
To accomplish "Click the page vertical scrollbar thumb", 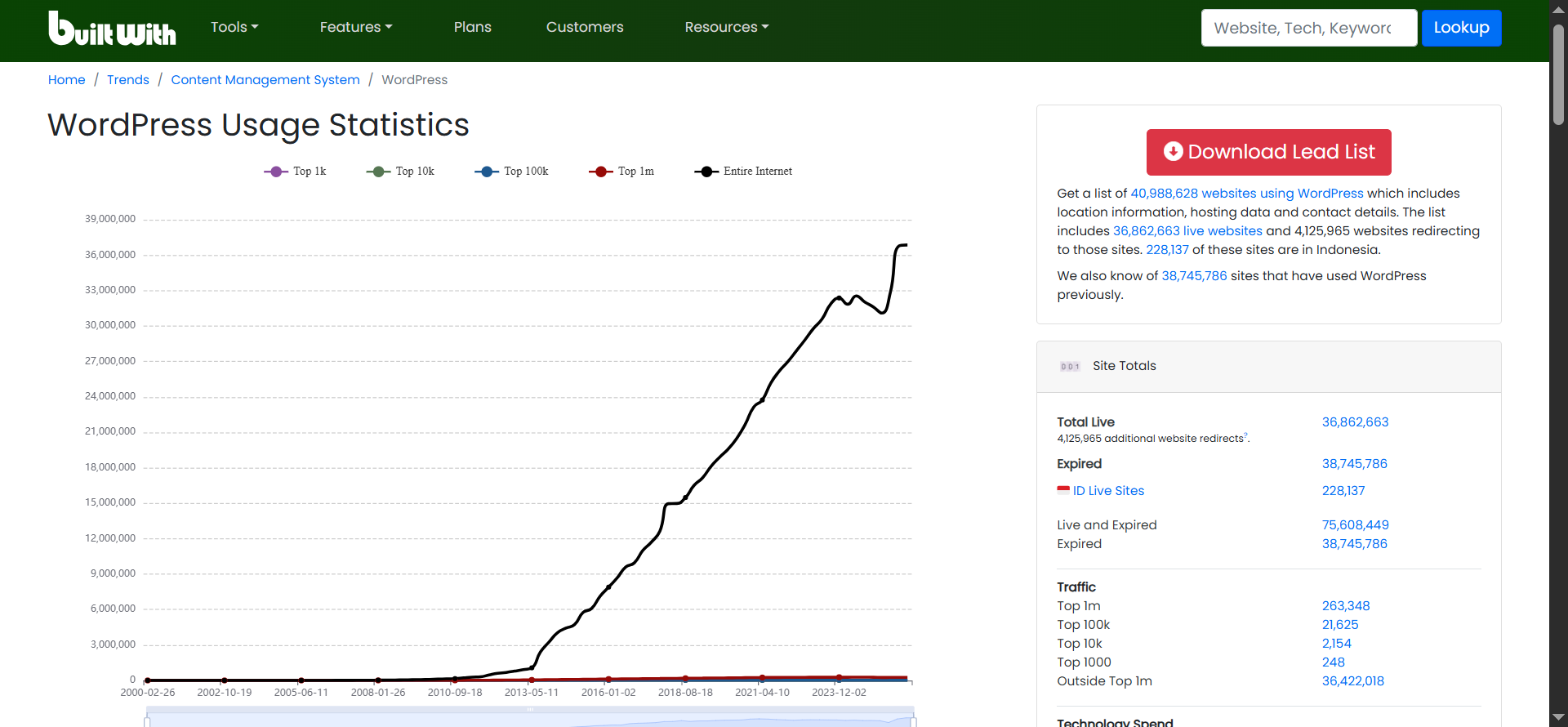I will [1558, 74].
